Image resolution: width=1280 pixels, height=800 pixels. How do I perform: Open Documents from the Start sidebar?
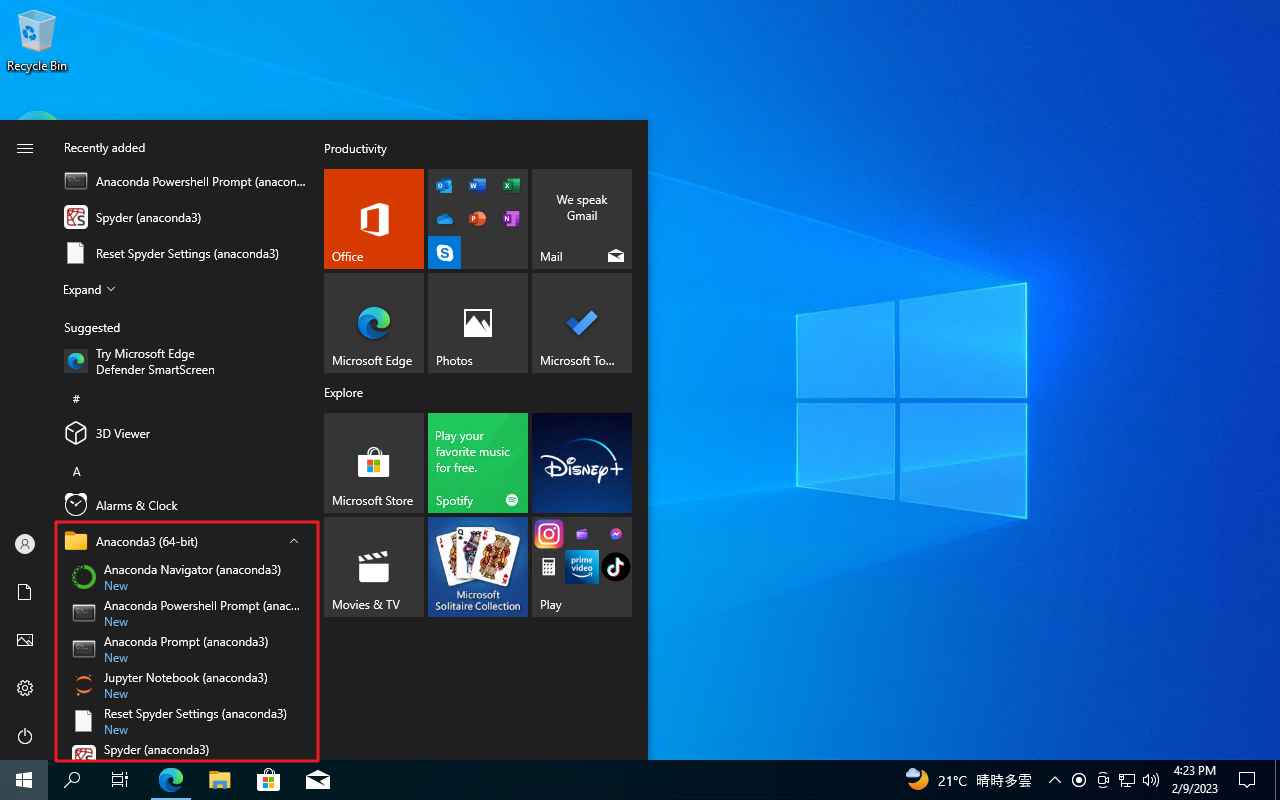pos(25,592)
